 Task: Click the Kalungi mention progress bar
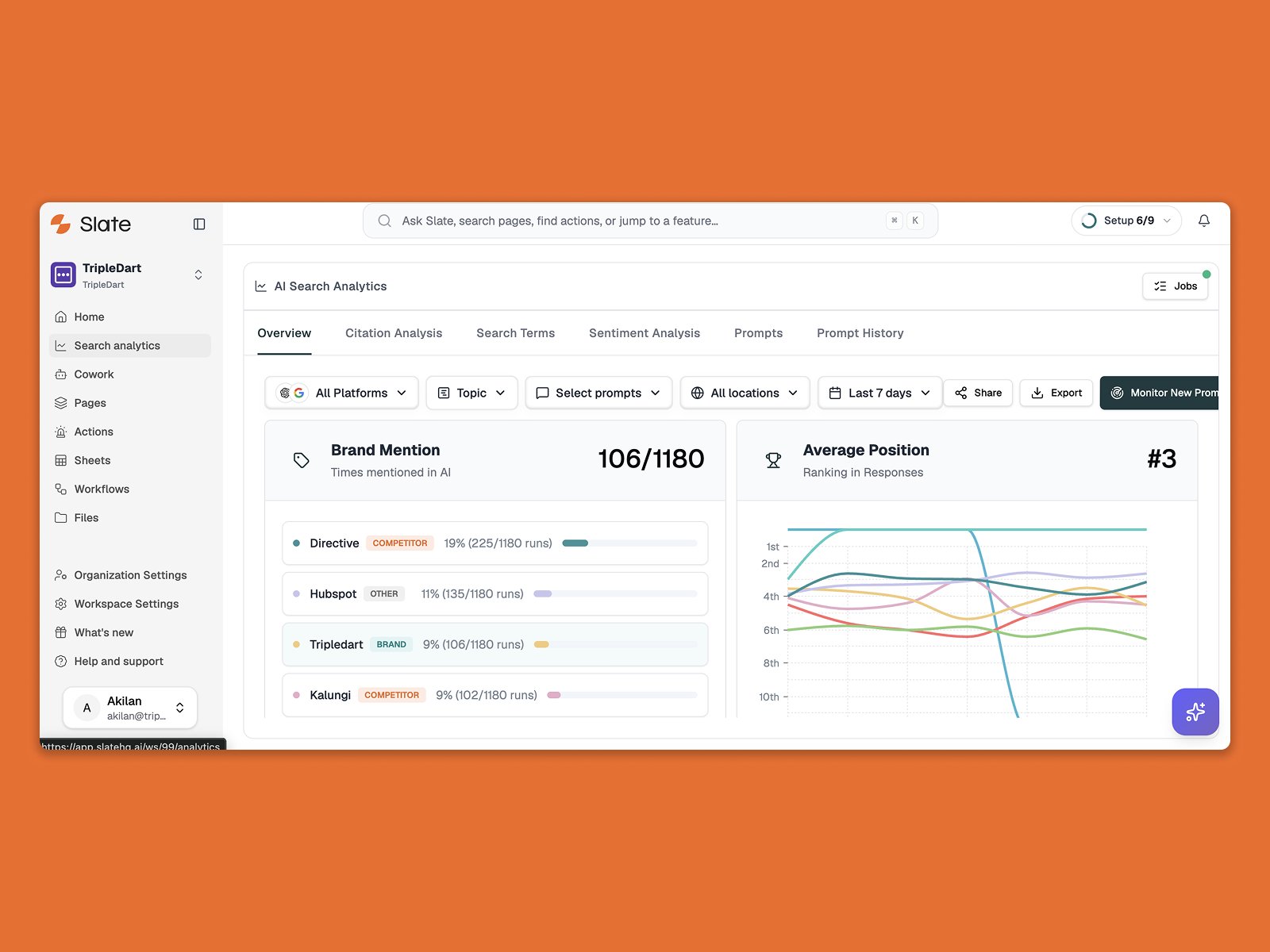point(622,695)
